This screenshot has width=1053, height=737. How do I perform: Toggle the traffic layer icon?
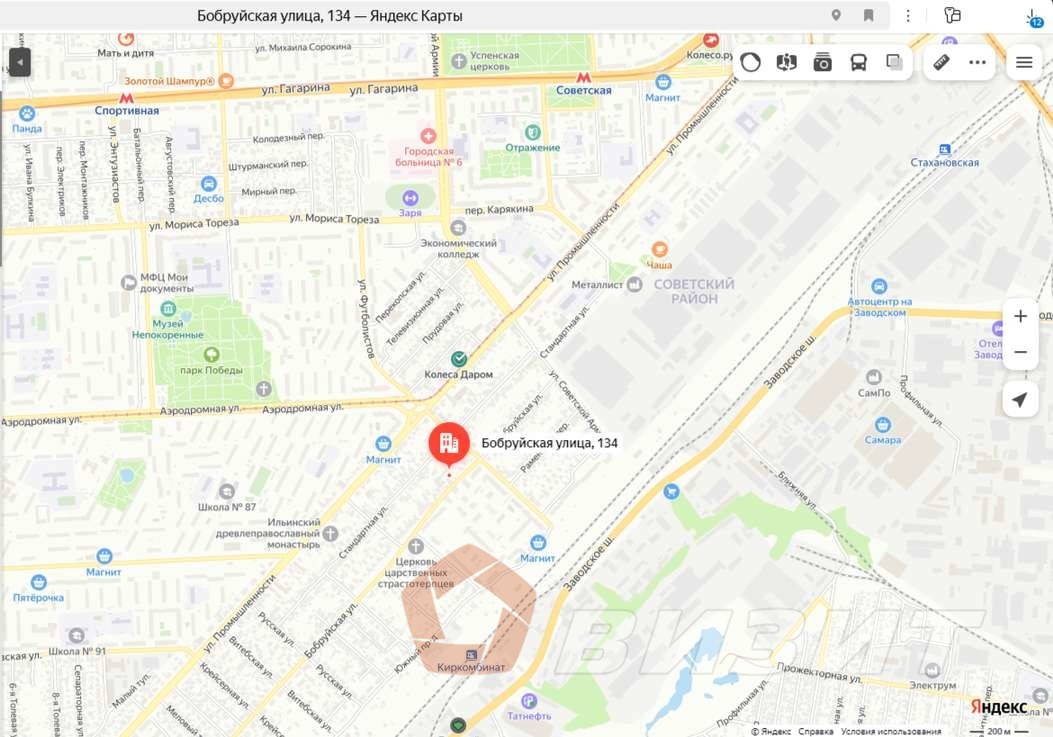[x=750, y=62]
